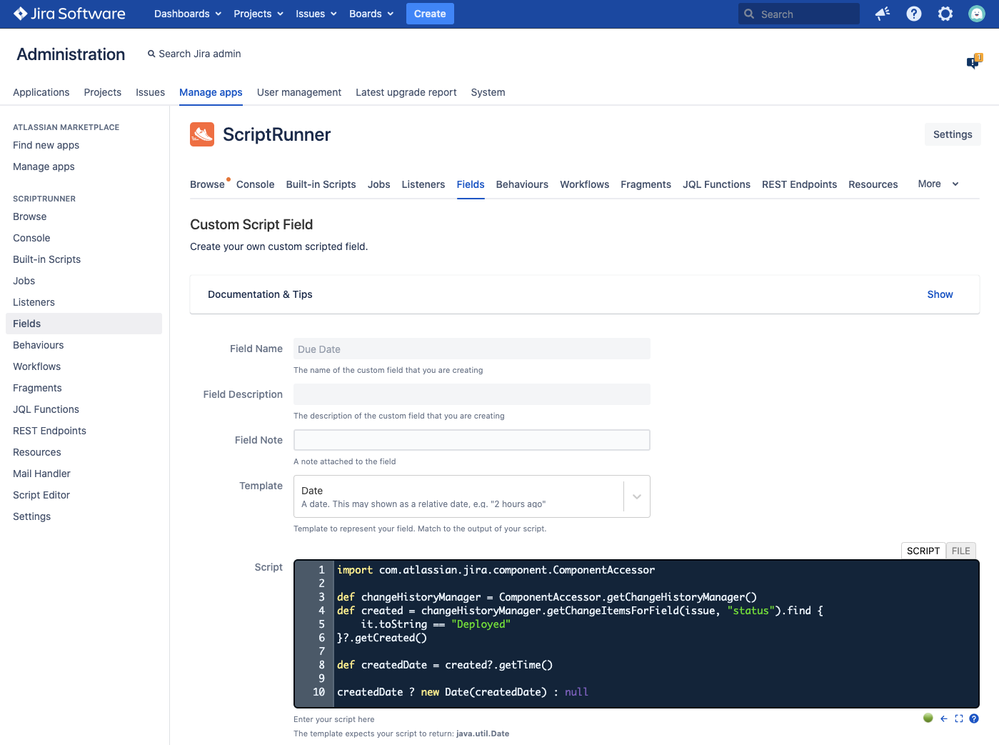Click the ScriptRunner Settings button

[x=952, y=134]
